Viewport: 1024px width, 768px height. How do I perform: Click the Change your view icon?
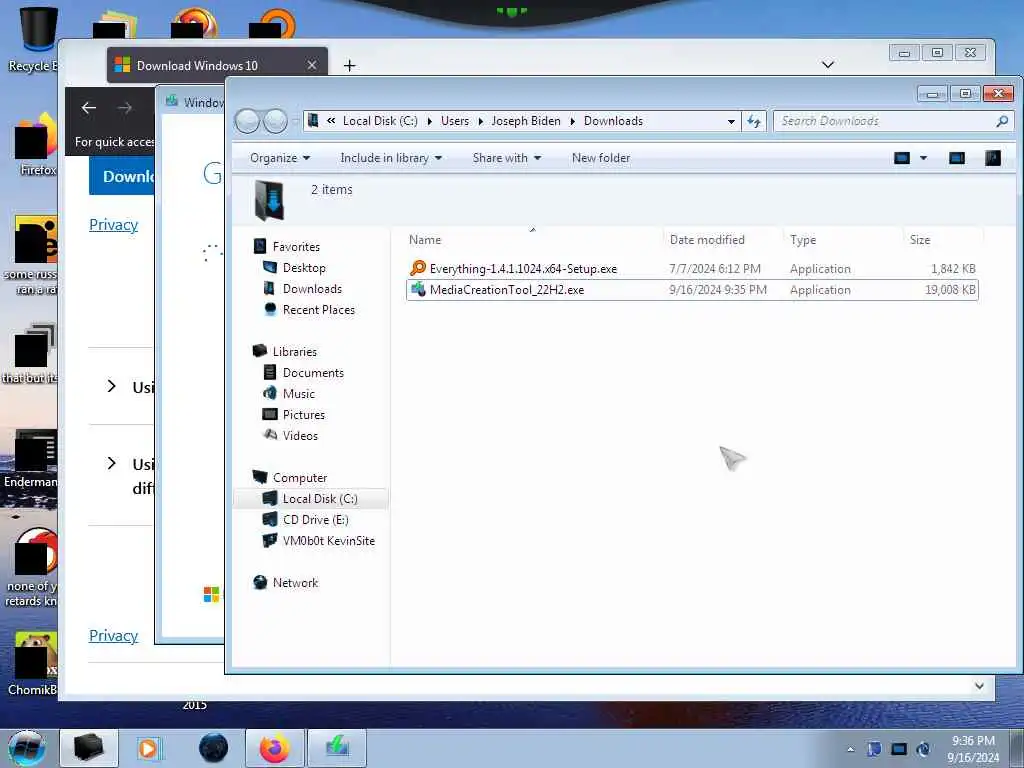[902, 158]
